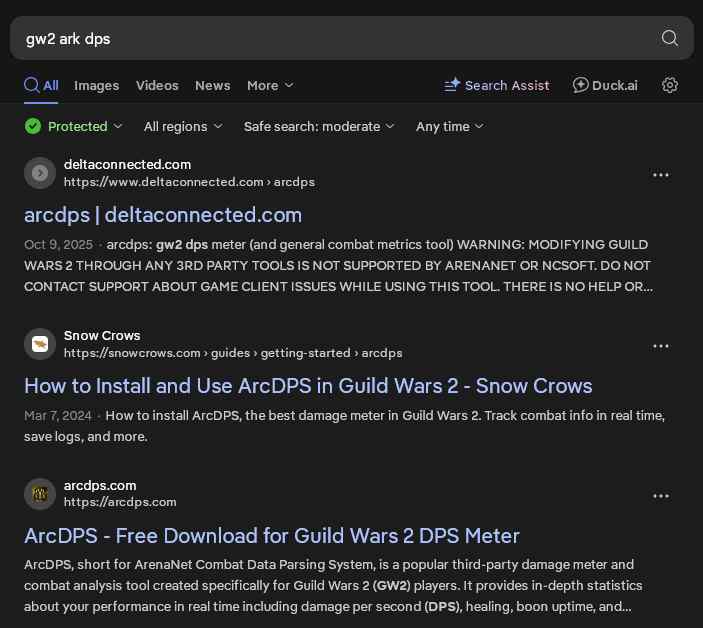Open the Any time filter dropdown
The width and height of the screenshot is (703, 628).
450,126
